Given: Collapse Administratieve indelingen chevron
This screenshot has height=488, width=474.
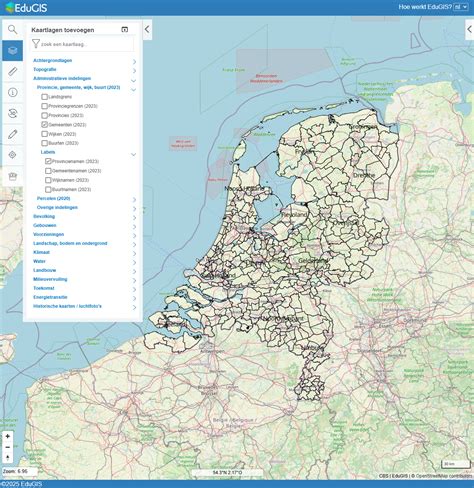Looking at the screenshot, I should [133, 80].
